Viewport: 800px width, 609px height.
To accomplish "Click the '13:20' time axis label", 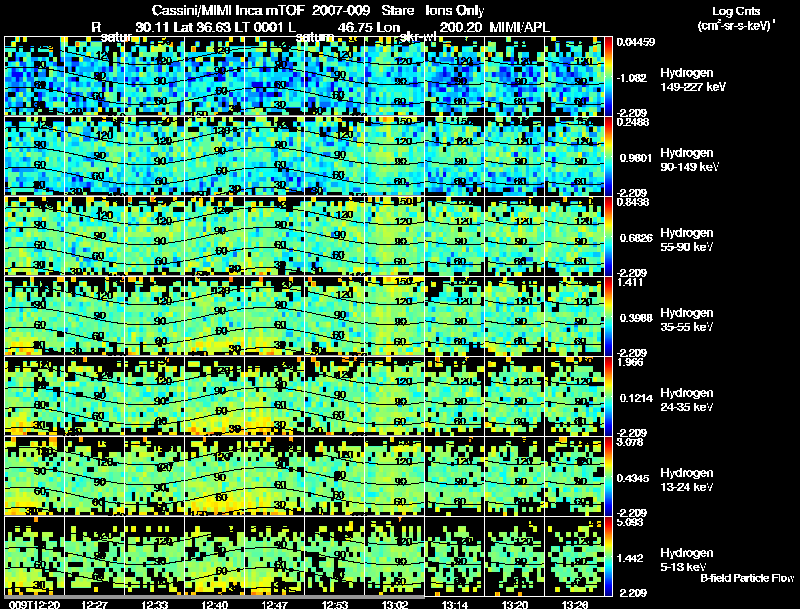I will (515, 604).
